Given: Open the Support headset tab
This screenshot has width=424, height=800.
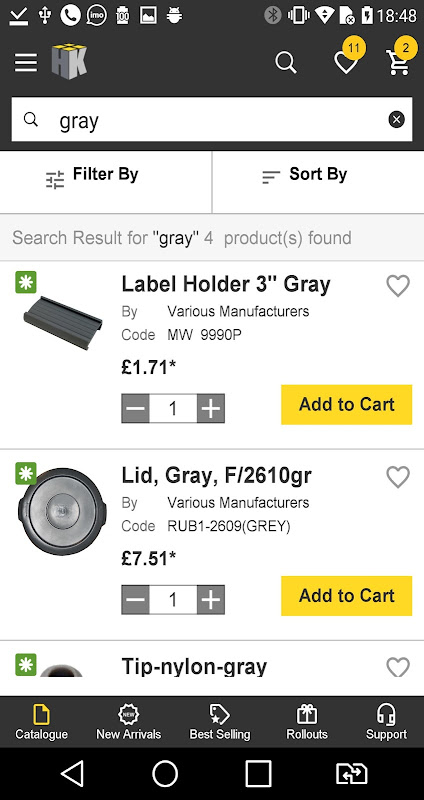Looking at the screenshot, I should point(386,722).
